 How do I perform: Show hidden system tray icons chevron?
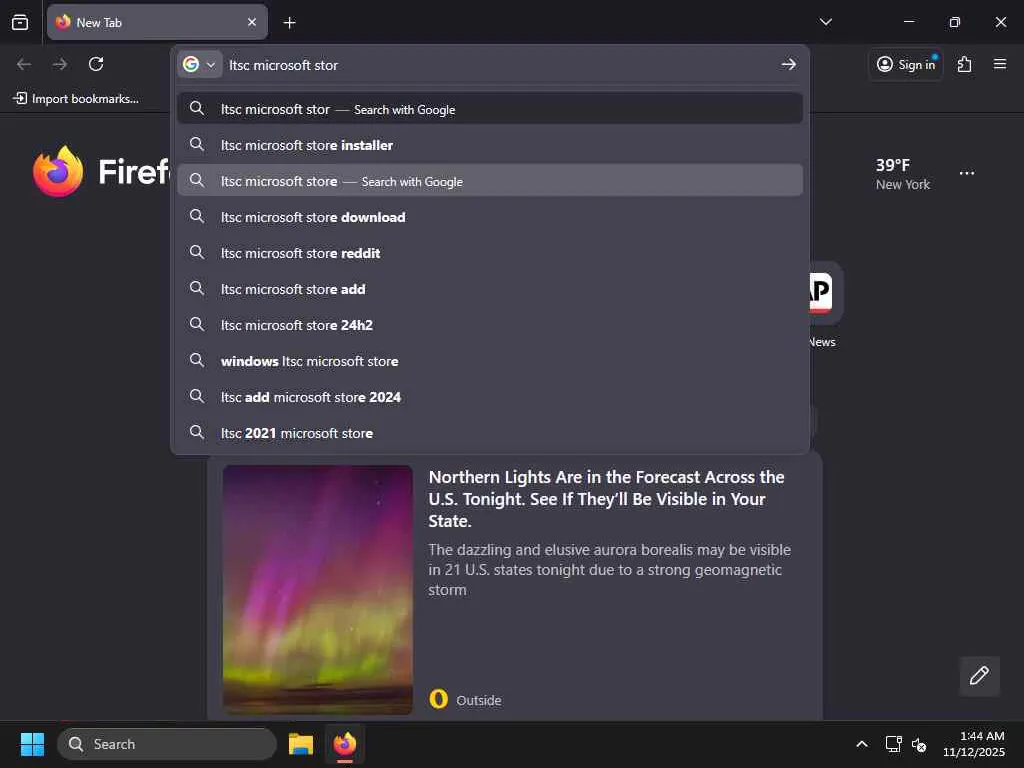click(x=862, y=744)
